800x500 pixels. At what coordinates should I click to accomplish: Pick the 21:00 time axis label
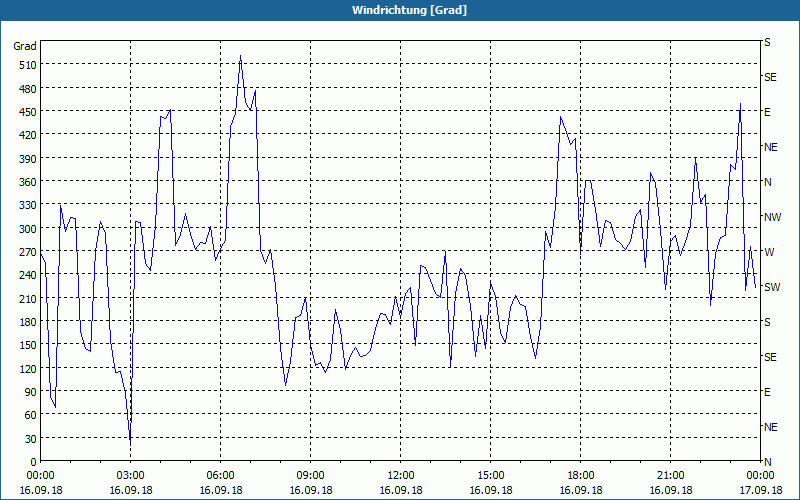click(670, 476)
